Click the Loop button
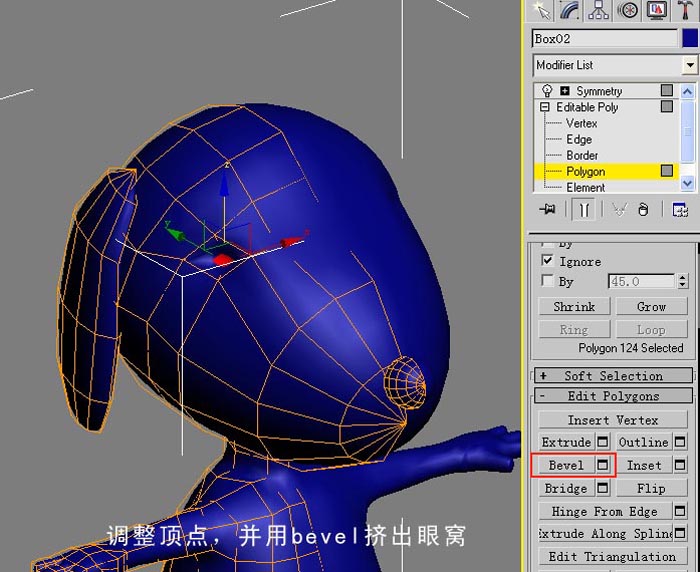Screen dimensions: 700x572 [x=651, y=330]
